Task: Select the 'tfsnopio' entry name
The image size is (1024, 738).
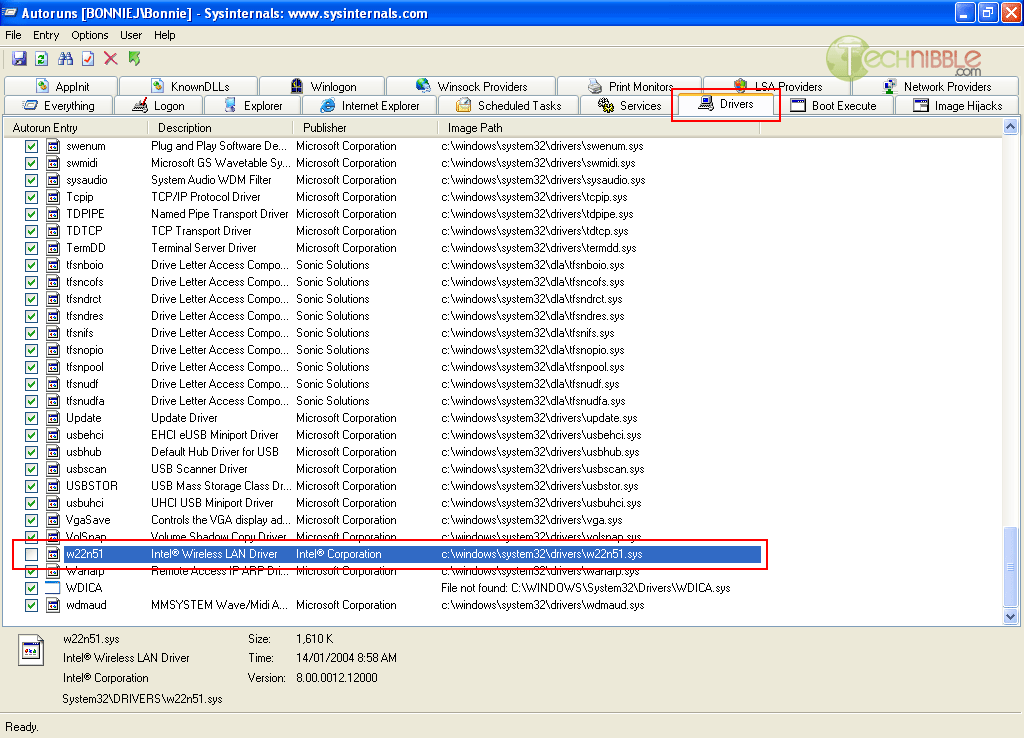Action: [x=85, y=350]
